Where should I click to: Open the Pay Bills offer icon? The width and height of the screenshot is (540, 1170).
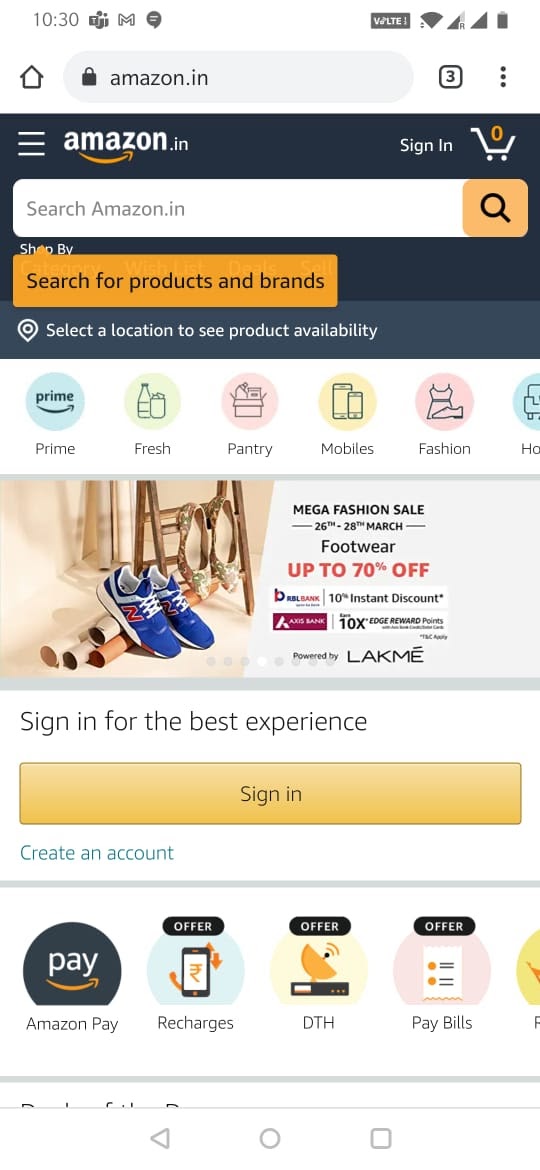[x=442, y=964]
